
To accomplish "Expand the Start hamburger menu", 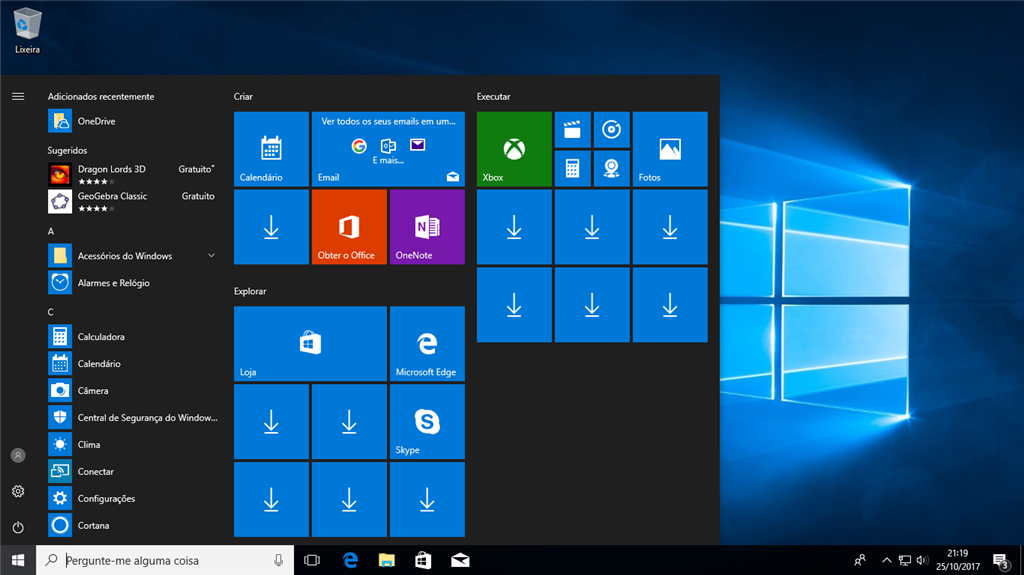I will click(18, 96).
